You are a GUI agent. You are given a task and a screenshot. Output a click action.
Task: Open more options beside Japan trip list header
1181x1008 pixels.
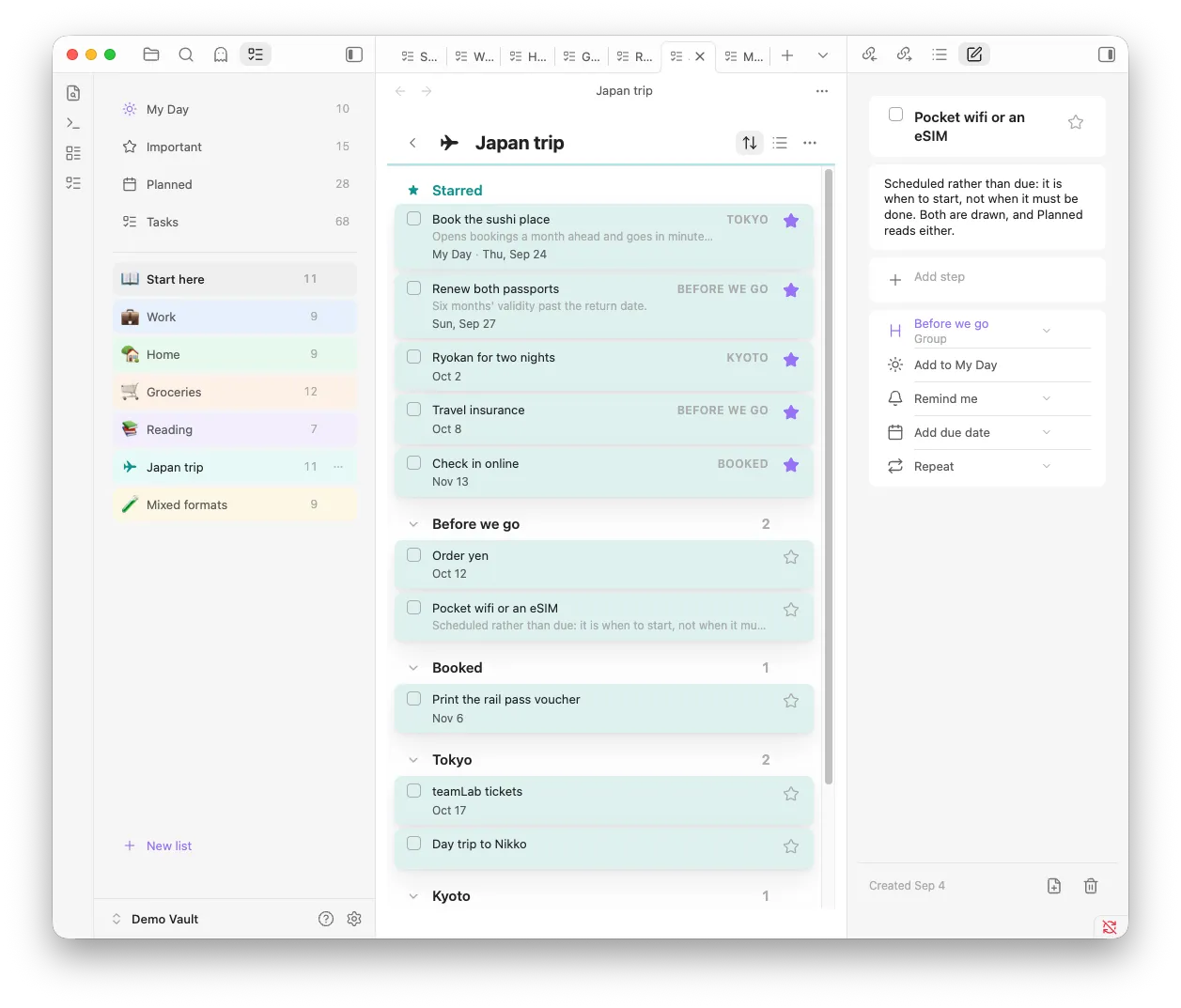(x=810, y=143)
